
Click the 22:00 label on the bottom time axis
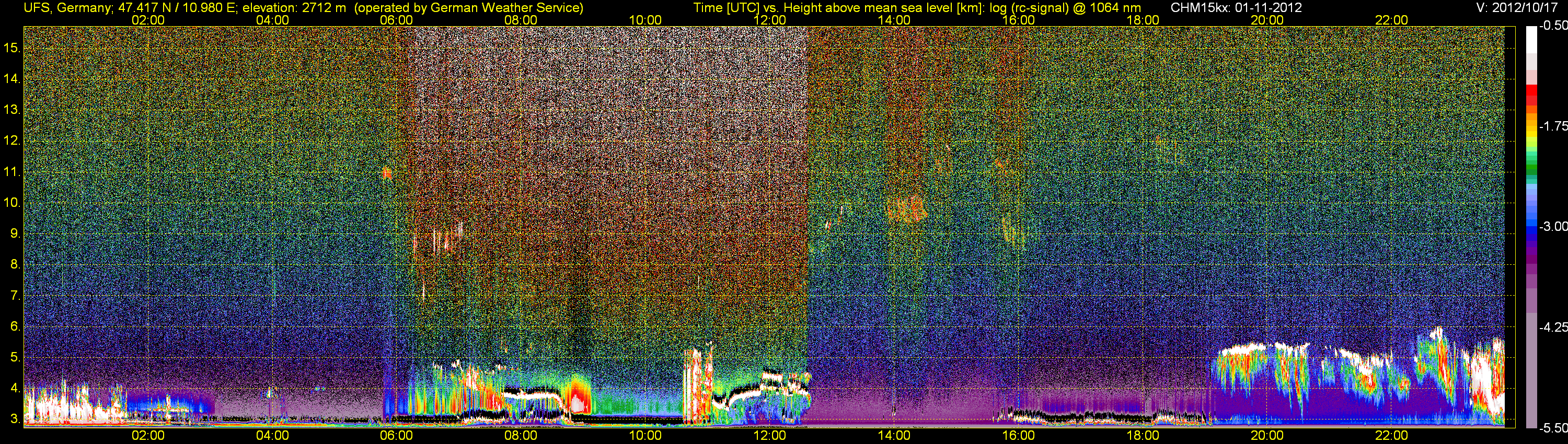click(x=1391, y=436)
